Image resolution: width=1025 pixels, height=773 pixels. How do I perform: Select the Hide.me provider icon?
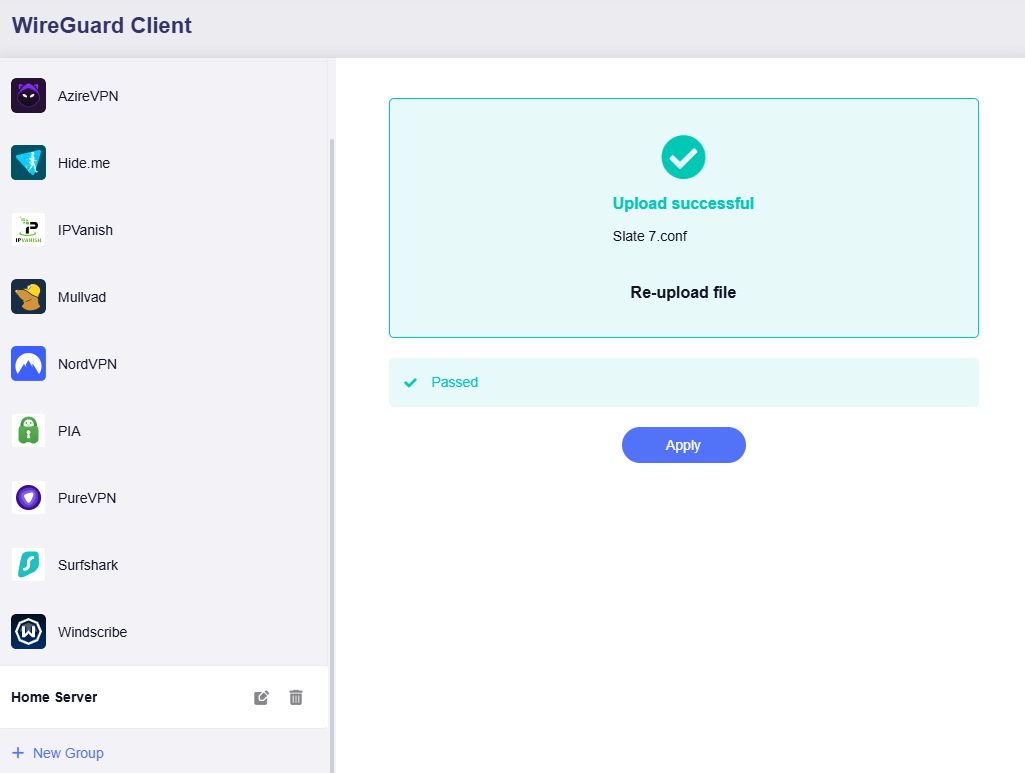tap(28, 162)
